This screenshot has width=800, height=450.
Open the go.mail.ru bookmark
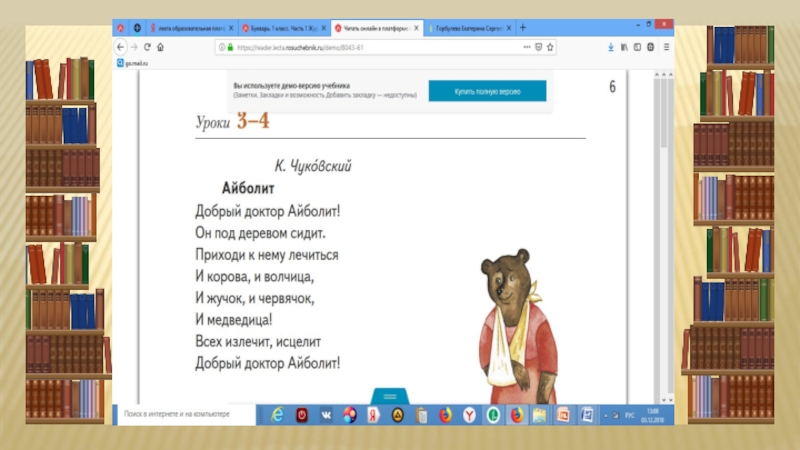click(x=132, y=63)
